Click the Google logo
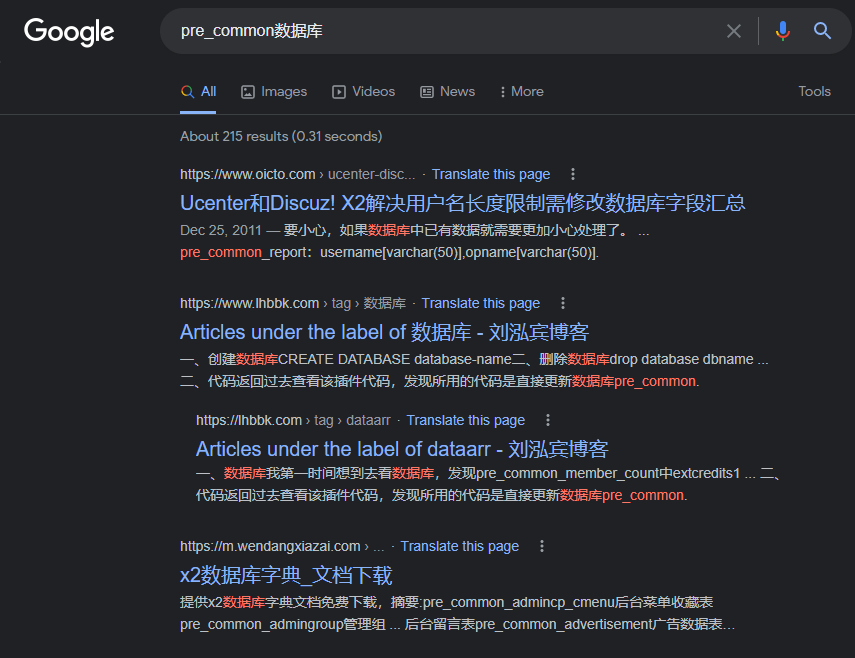This screenshot has width=855, height=658. tap(69, 32)
